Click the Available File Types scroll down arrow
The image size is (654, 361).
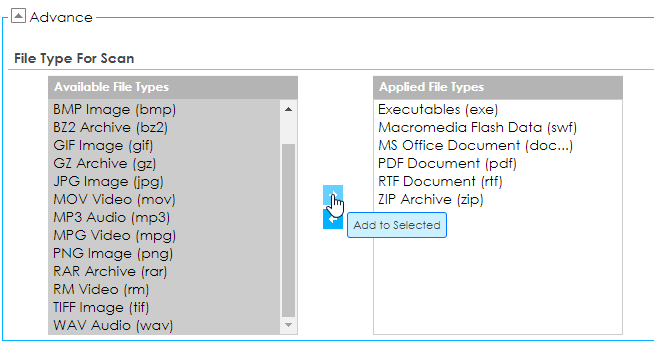point(288,325)
